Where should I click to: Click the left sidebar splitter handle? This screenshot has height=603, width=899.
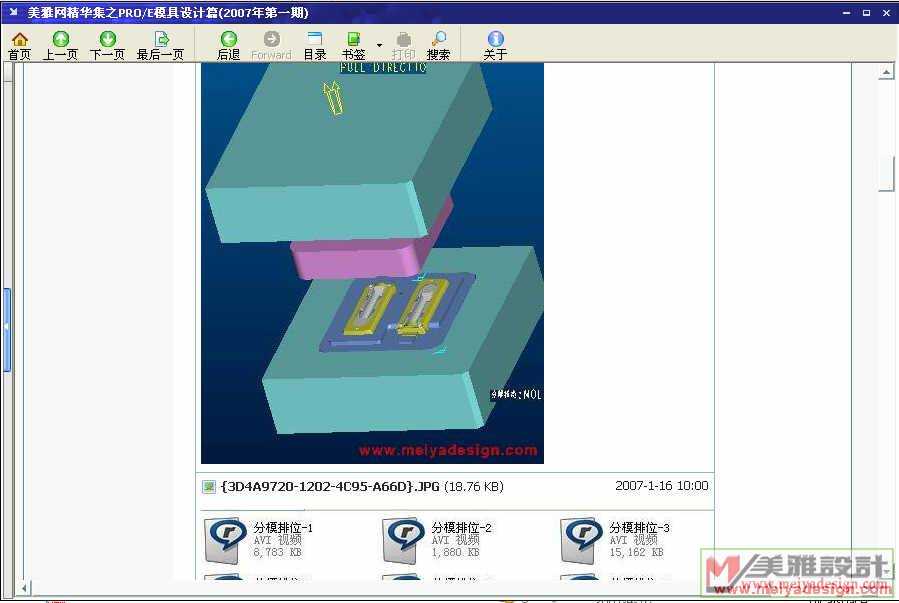coord(7,330)
